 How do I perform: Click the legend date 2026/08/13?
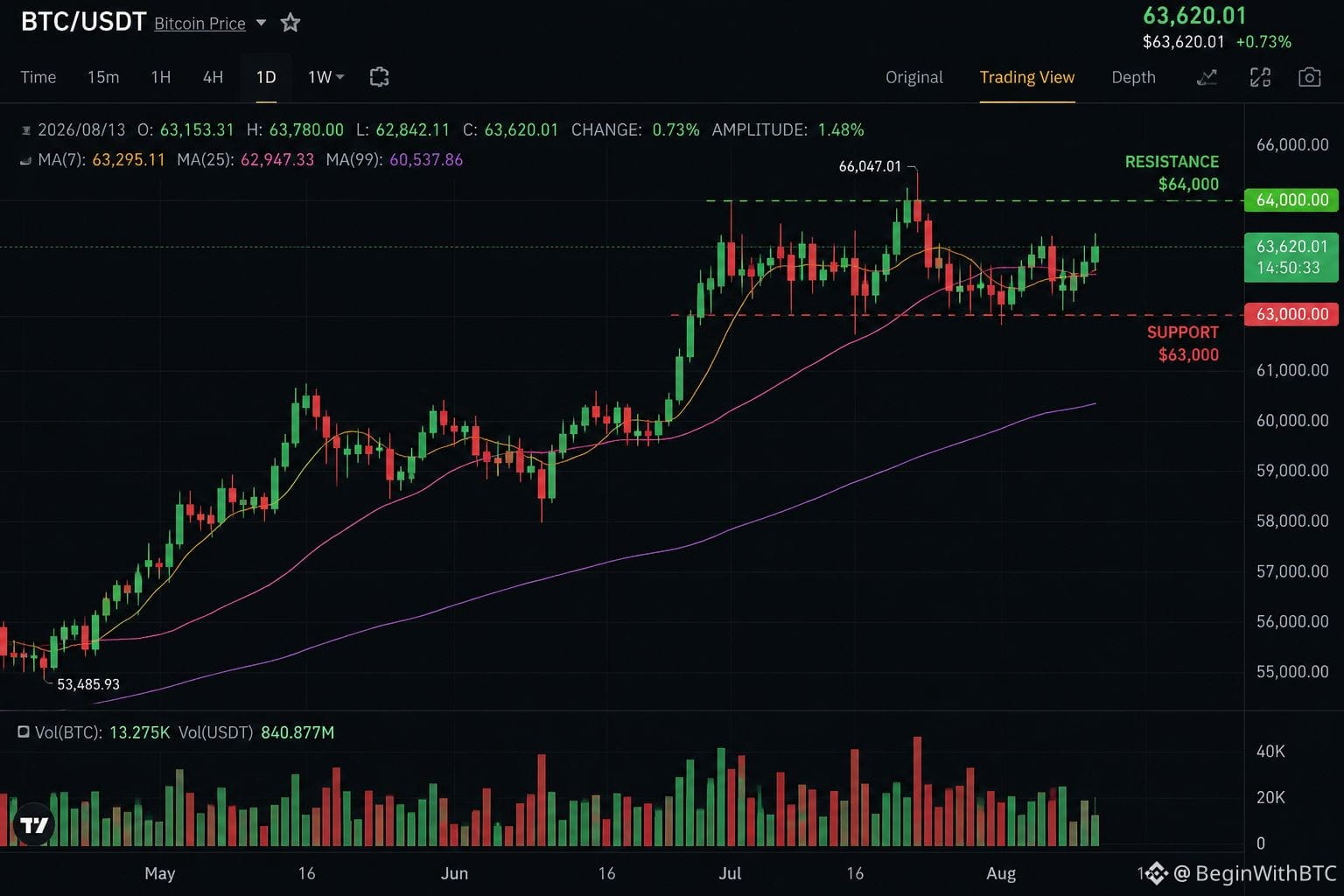(81, 130)
